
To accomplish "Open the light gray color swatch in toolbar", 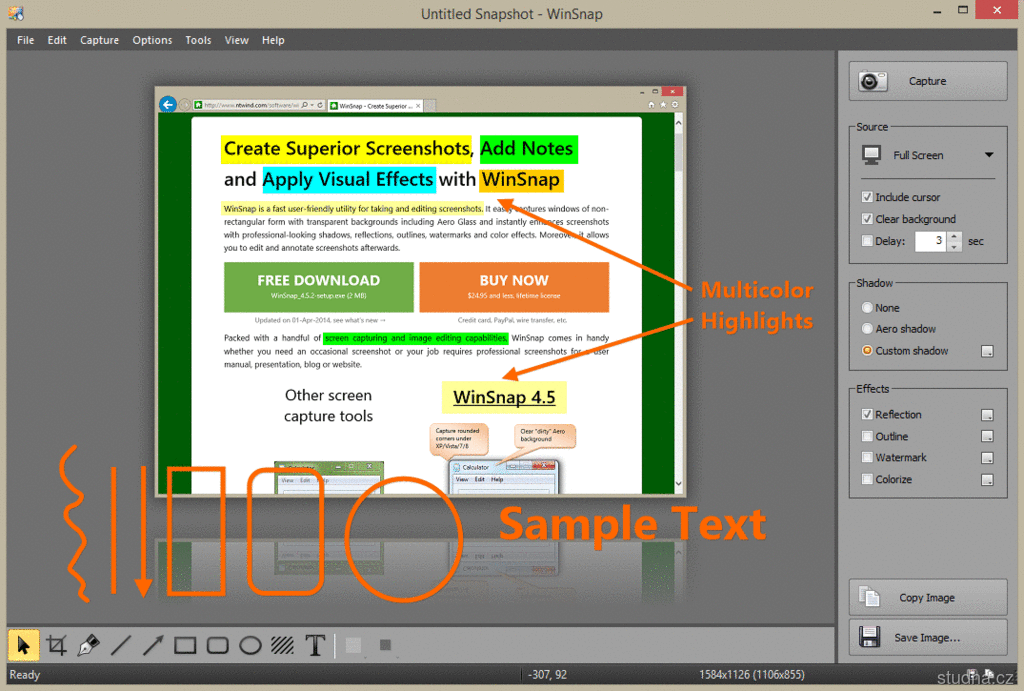I will [353, 645].
